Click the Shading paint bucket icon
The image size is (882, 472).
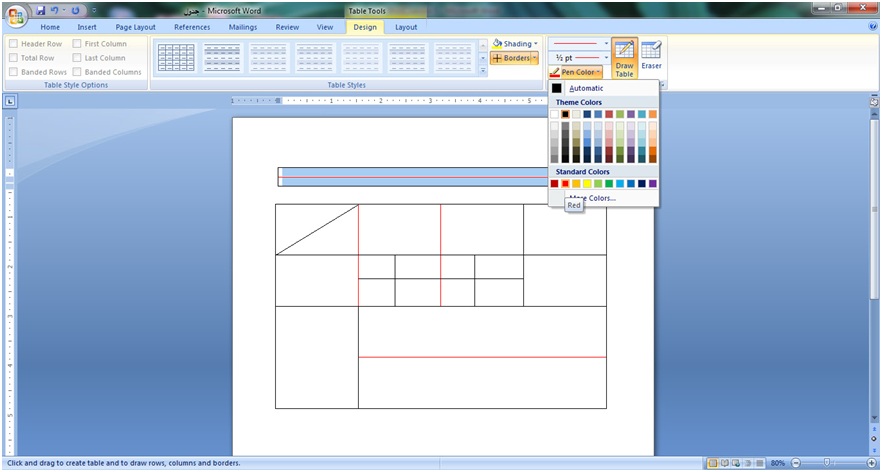497,43
